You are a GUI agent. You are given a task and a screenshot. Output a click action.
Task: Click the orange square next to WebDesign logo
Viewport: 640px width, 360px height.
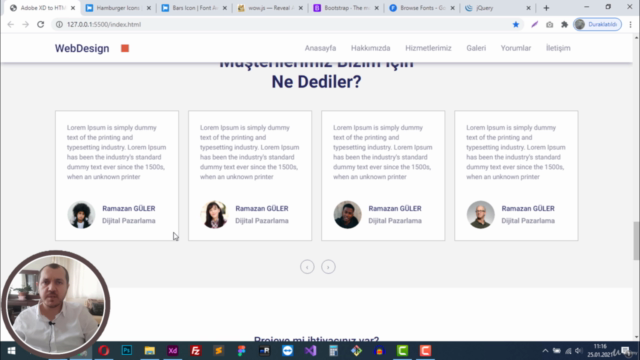tap(125, 48)
